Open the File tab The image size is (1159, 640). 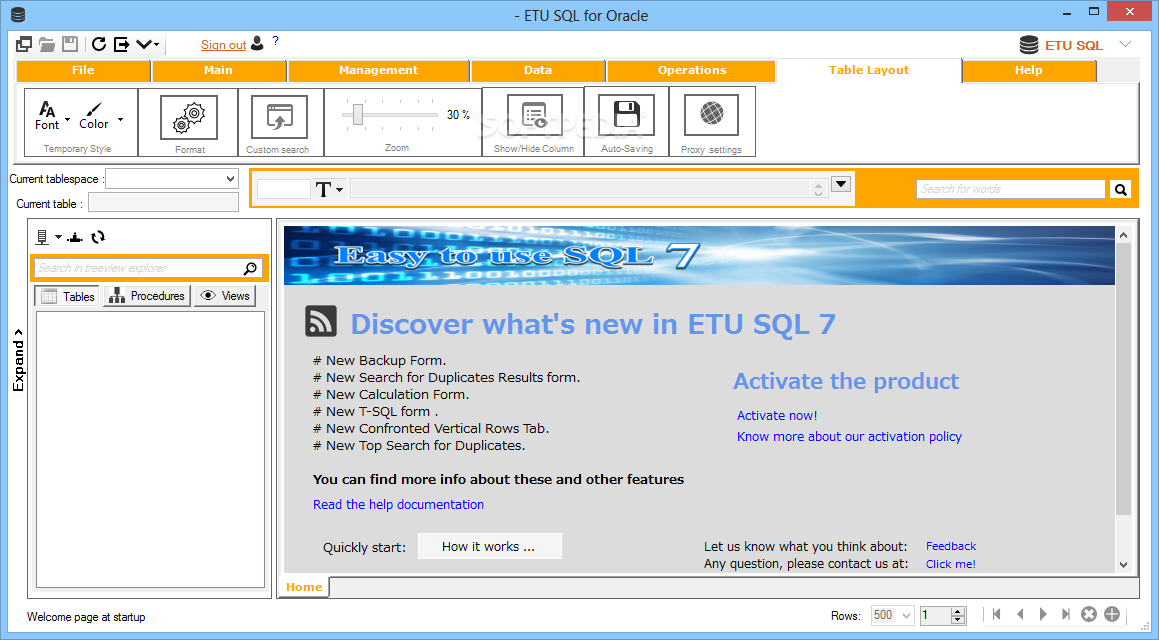(x=83, y=70)
